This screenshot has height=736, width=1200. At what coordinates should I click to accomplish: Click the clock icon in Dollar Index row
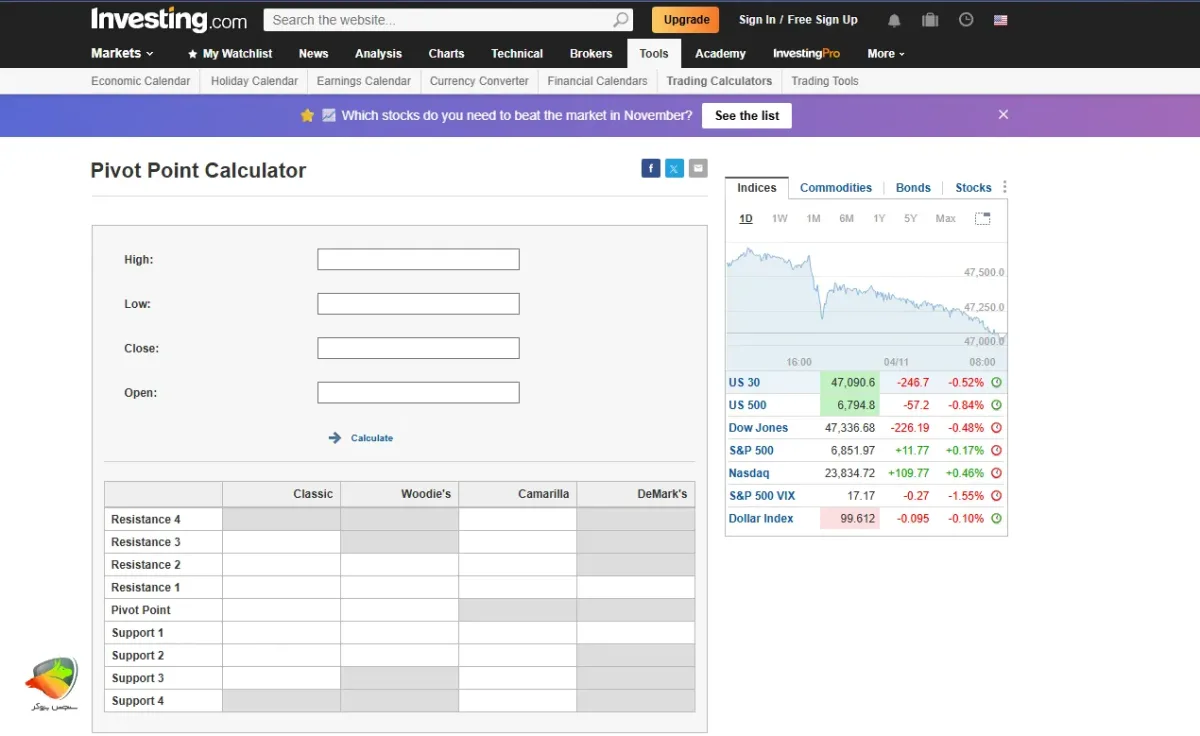(x=996, y=519)
